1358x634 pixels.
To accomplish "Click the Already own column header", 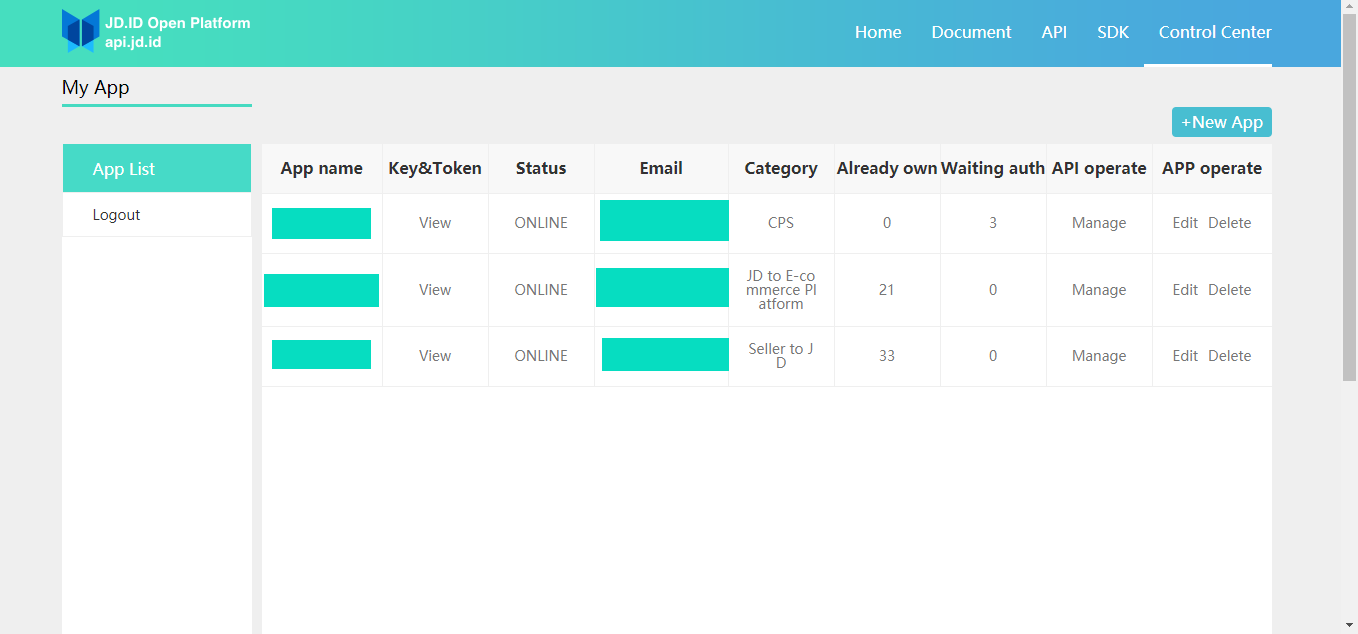I will (887, 168).
